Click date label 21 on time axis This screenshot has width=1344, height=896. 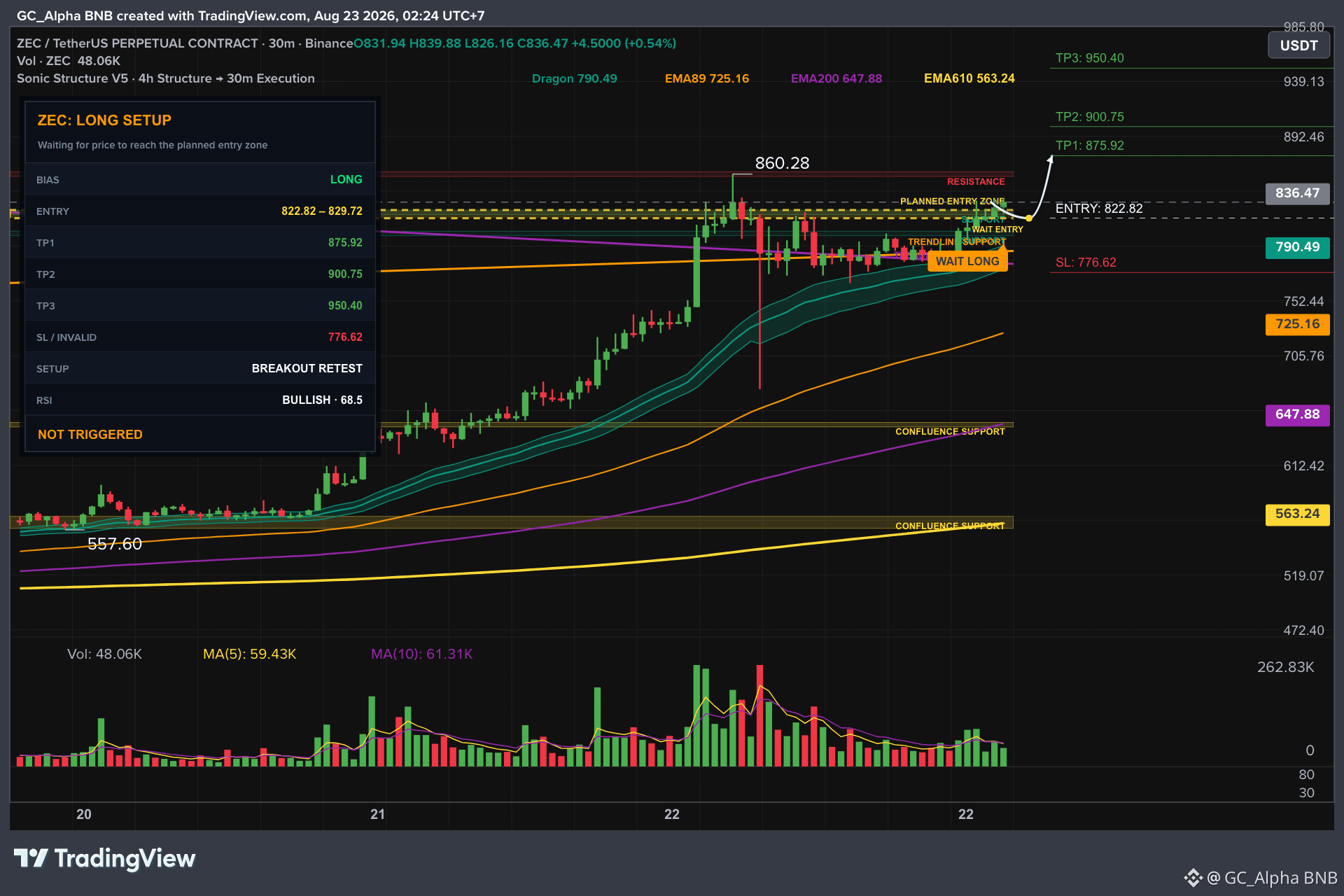pyautogui.click(x=378, y=814)
